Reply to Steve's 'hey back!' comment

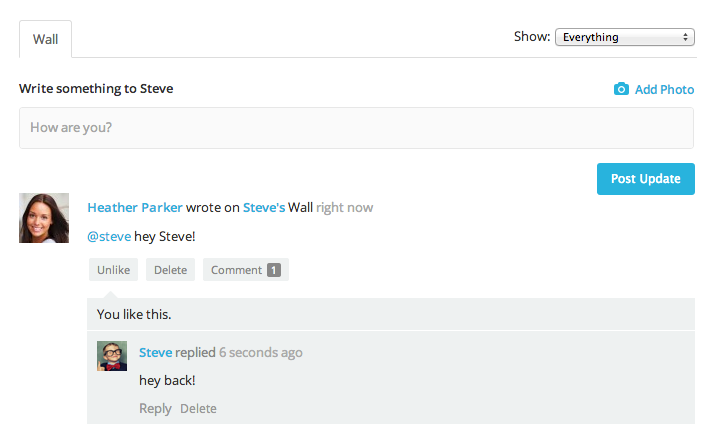click(x=155, y=408)
